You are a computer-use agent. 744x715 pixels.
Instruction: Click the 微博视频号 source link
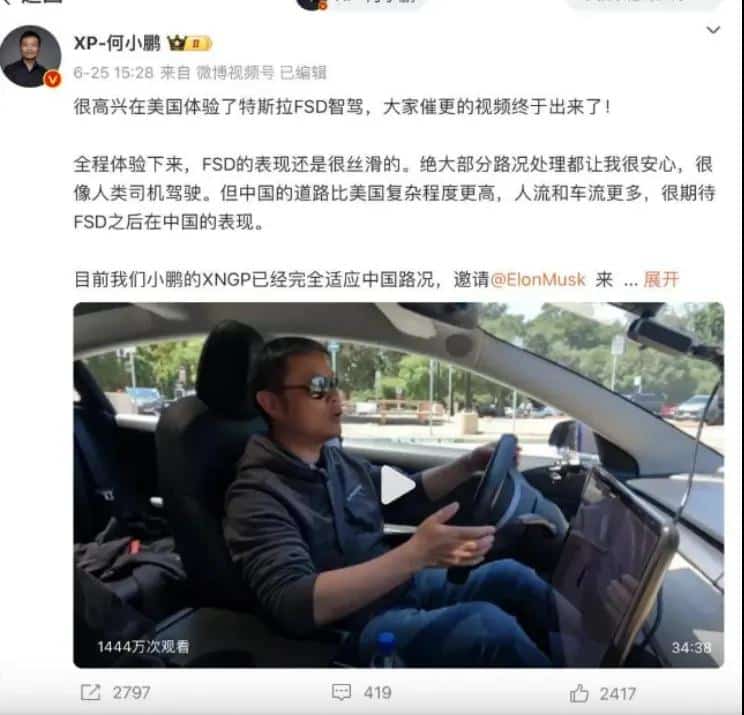coord(235,73)
